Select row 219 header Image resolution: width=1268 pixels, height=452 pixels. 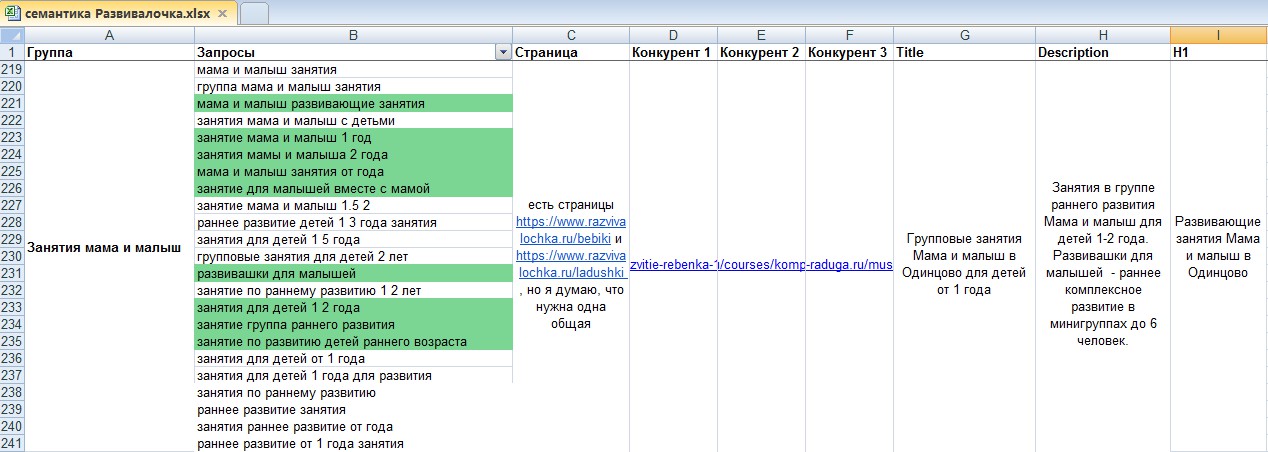click(12, 70)
